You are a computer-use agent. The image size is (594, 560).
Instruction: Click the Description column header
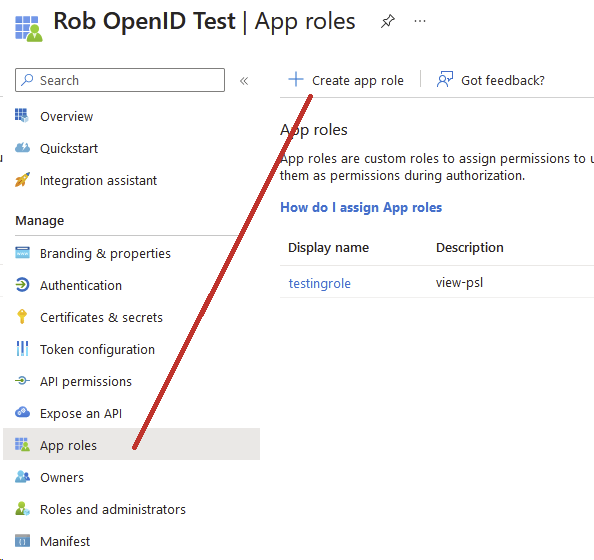coord(470,247)
